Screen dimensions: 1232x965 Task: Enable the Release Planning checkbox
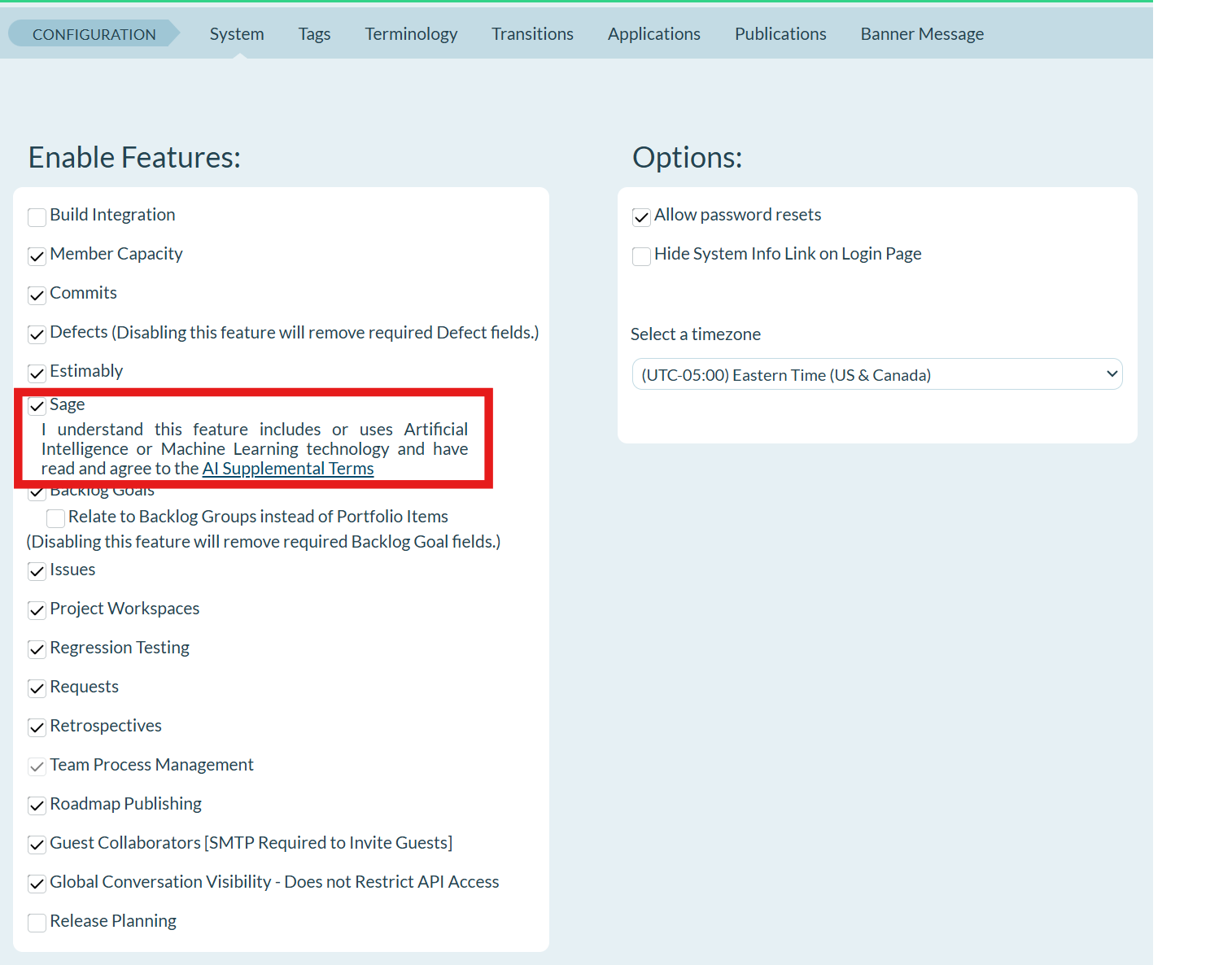[37, 923]
